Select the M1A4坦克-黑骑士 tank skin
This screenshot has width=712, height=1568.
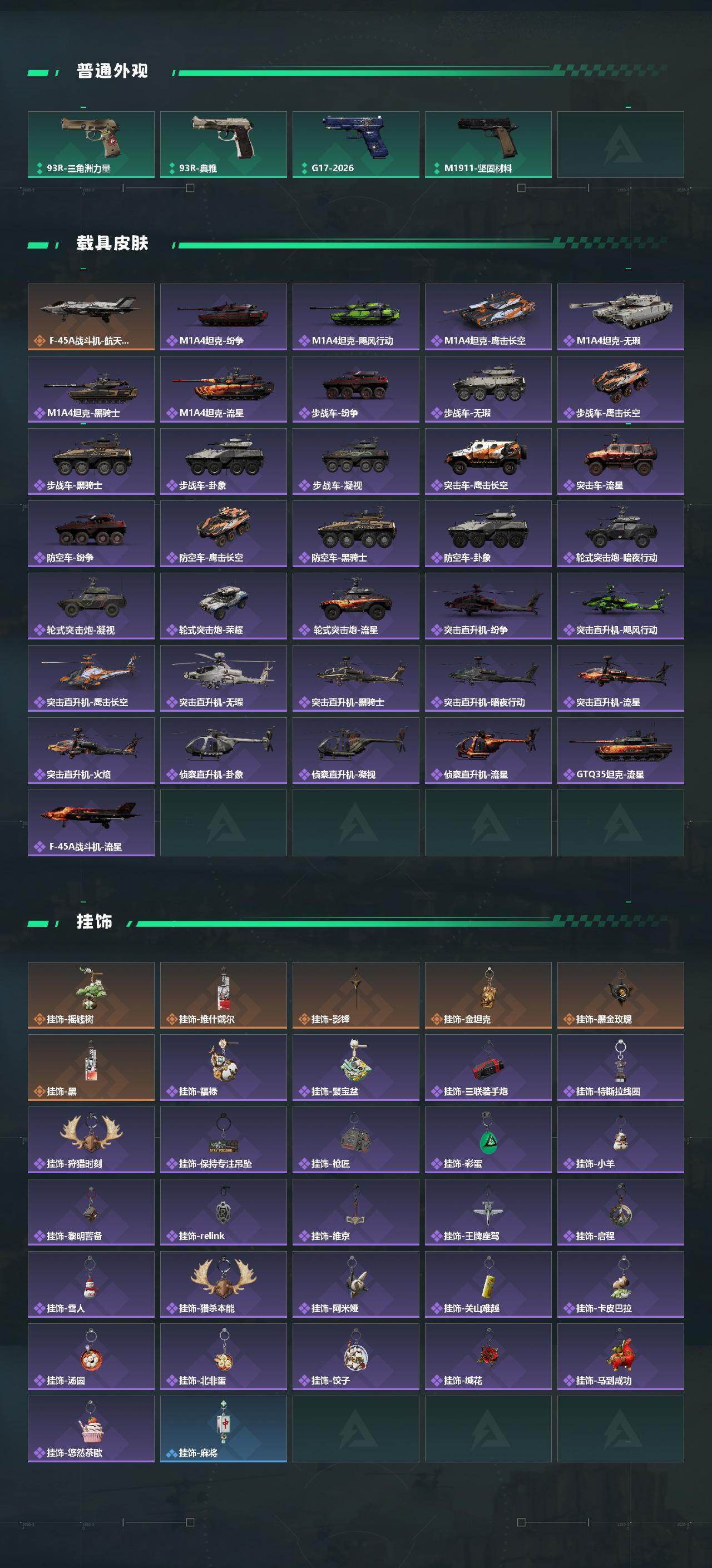tap(91, 389)
